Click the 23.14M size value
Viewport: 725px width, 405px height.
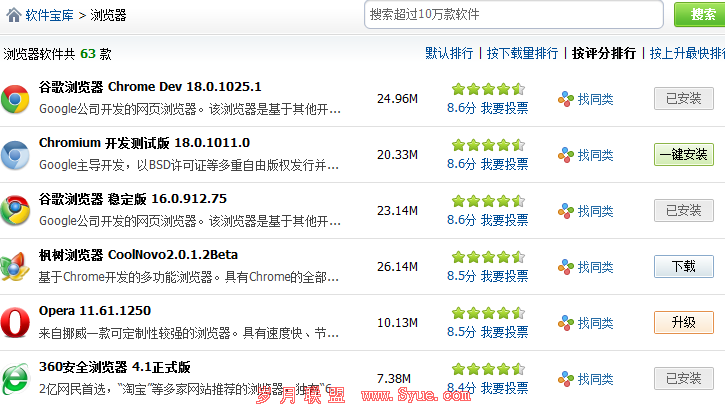tap(397, 211)
